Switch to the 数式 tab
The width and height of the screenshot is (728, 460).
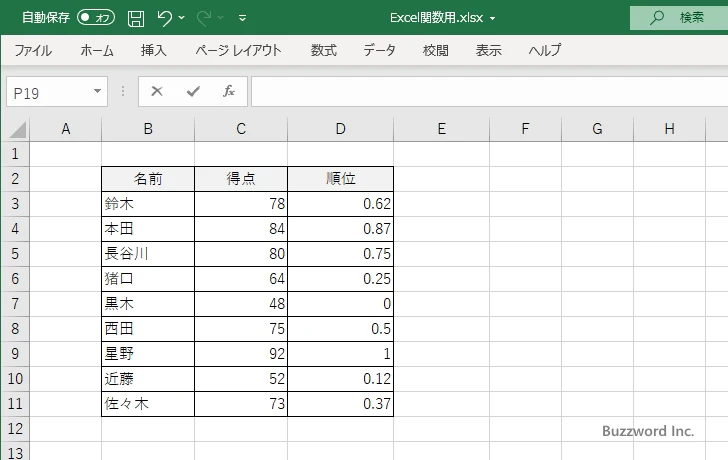tap(324, 50)
